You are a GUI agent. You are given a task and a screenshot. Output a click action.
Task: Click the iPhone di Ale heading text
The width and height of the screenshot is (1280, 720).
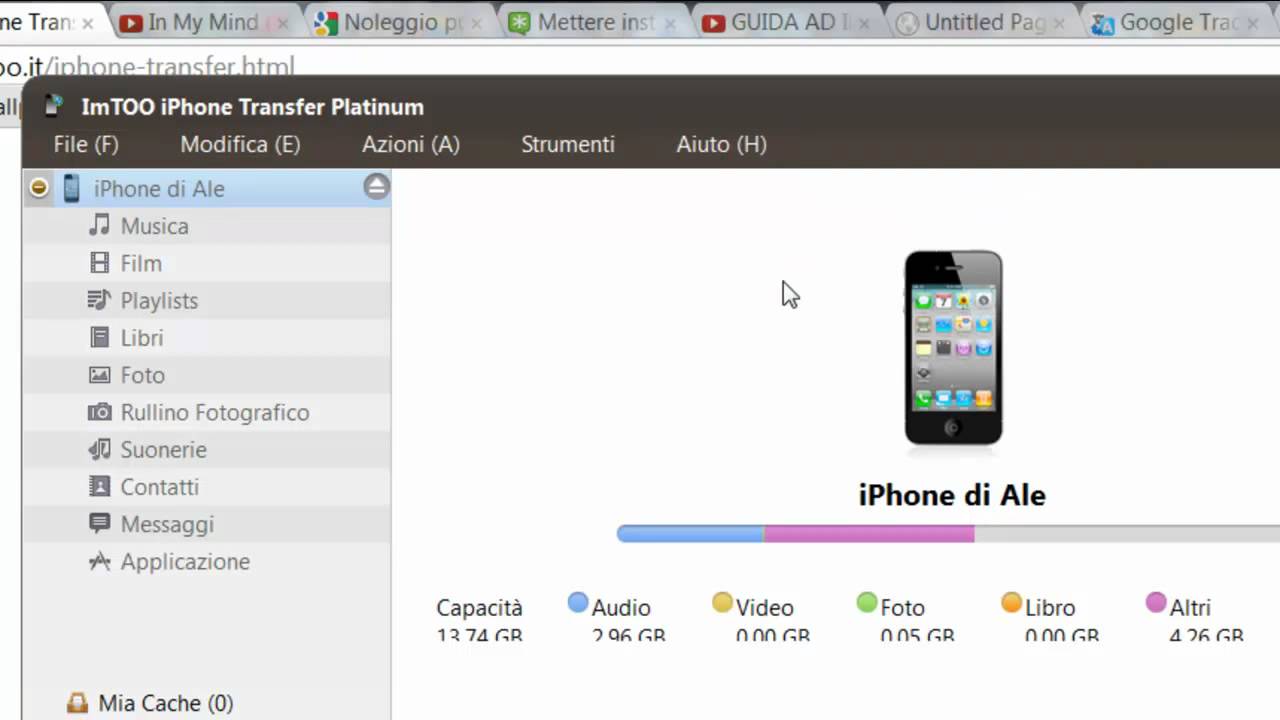[952, 495]
